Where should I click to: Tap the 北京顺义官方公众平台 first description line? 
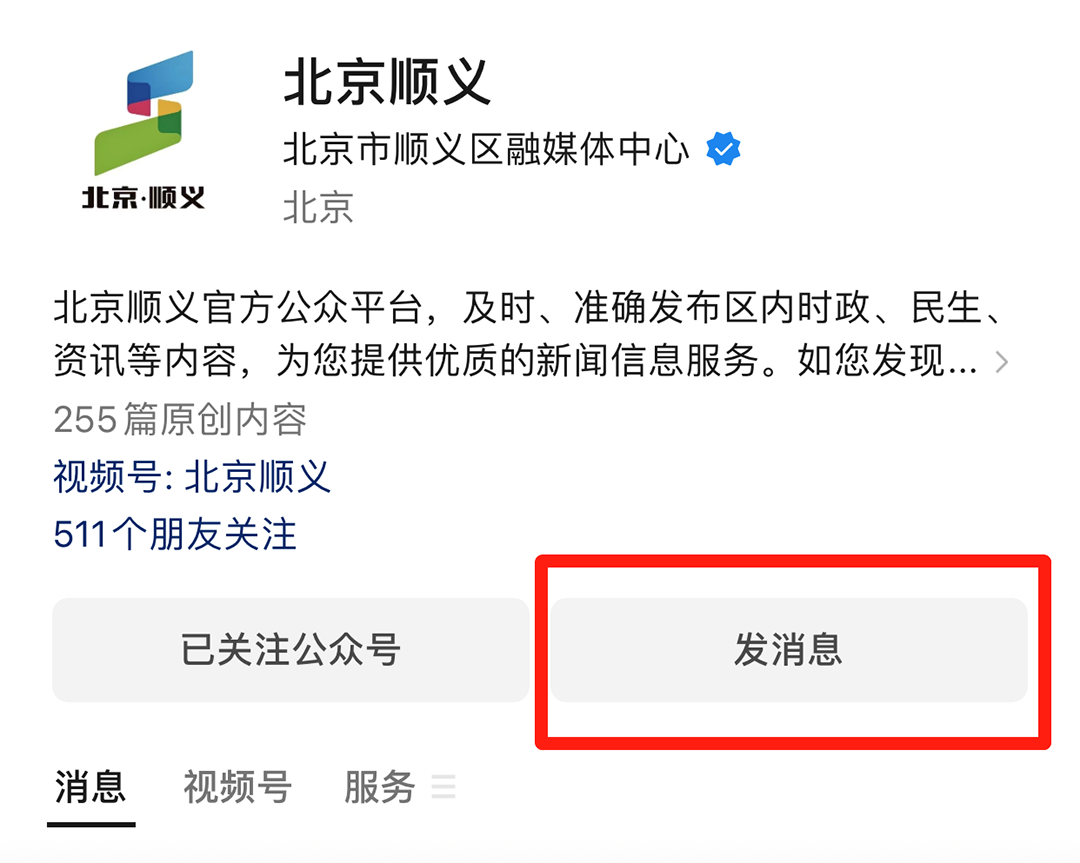529,306
